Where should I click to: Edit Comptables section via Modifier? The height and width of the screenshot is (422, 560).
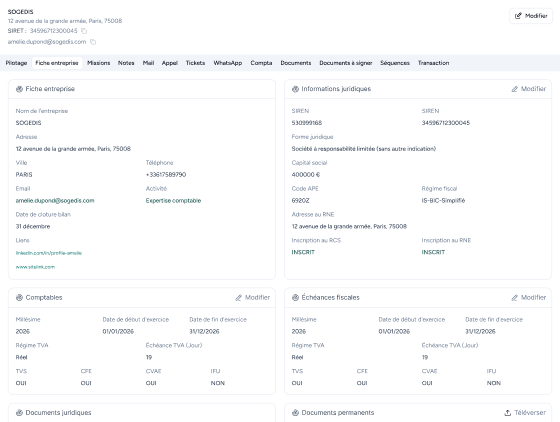point(252,297)
